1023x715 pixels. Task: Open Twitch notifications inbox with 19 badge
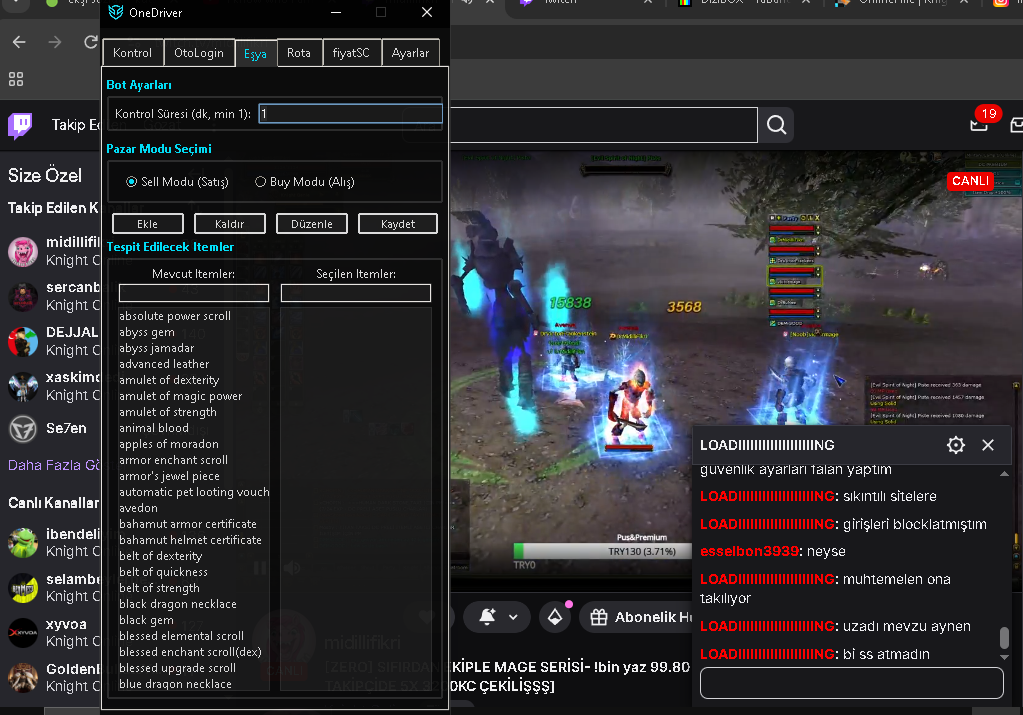pos(979,122)
